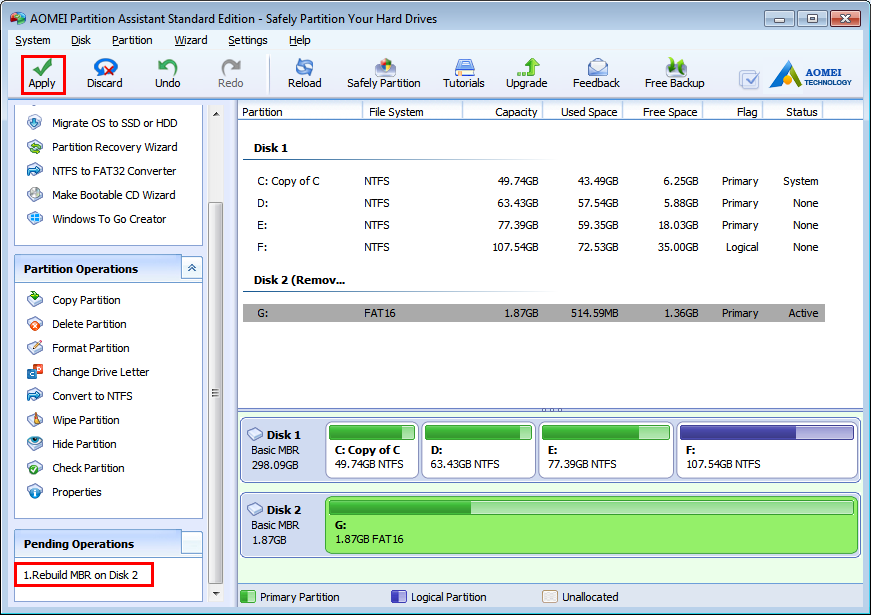Undo the last operation

(167, 74)
